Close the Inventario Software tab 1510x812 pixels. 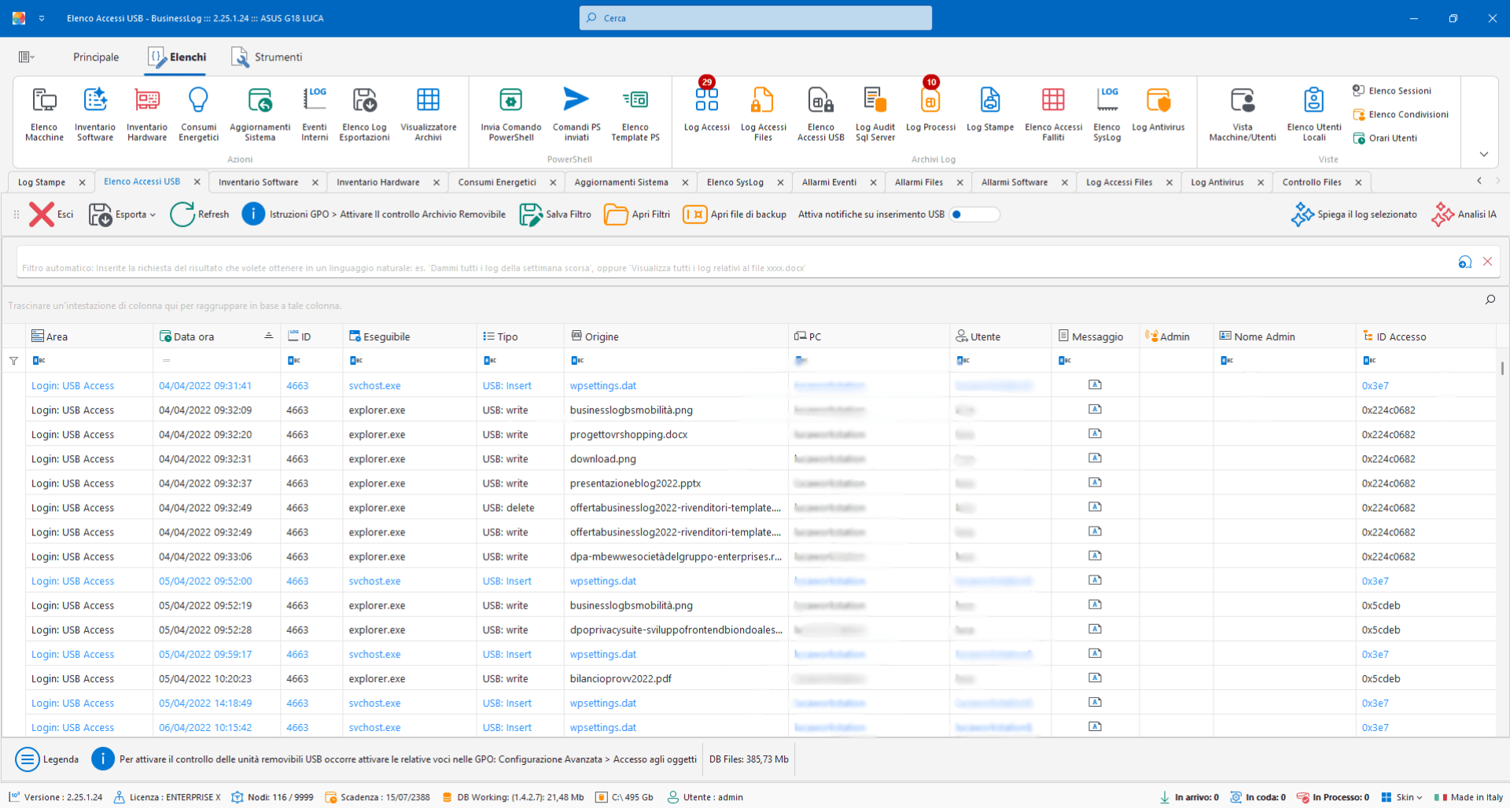coord(315,182)
